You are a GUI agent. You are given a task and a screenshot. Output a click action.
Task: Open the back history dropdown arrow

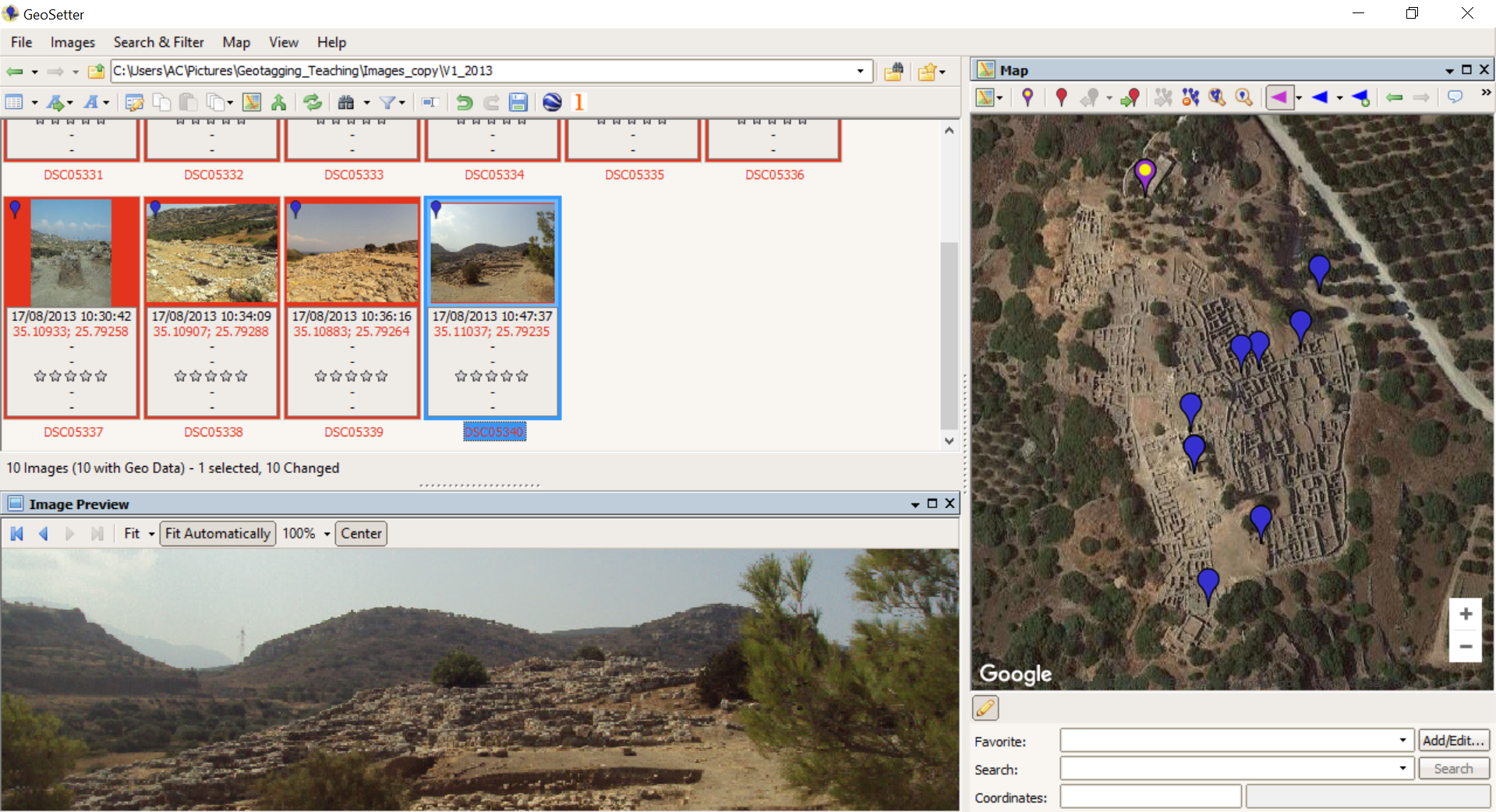pyautogui.click(x=34, y=72)
